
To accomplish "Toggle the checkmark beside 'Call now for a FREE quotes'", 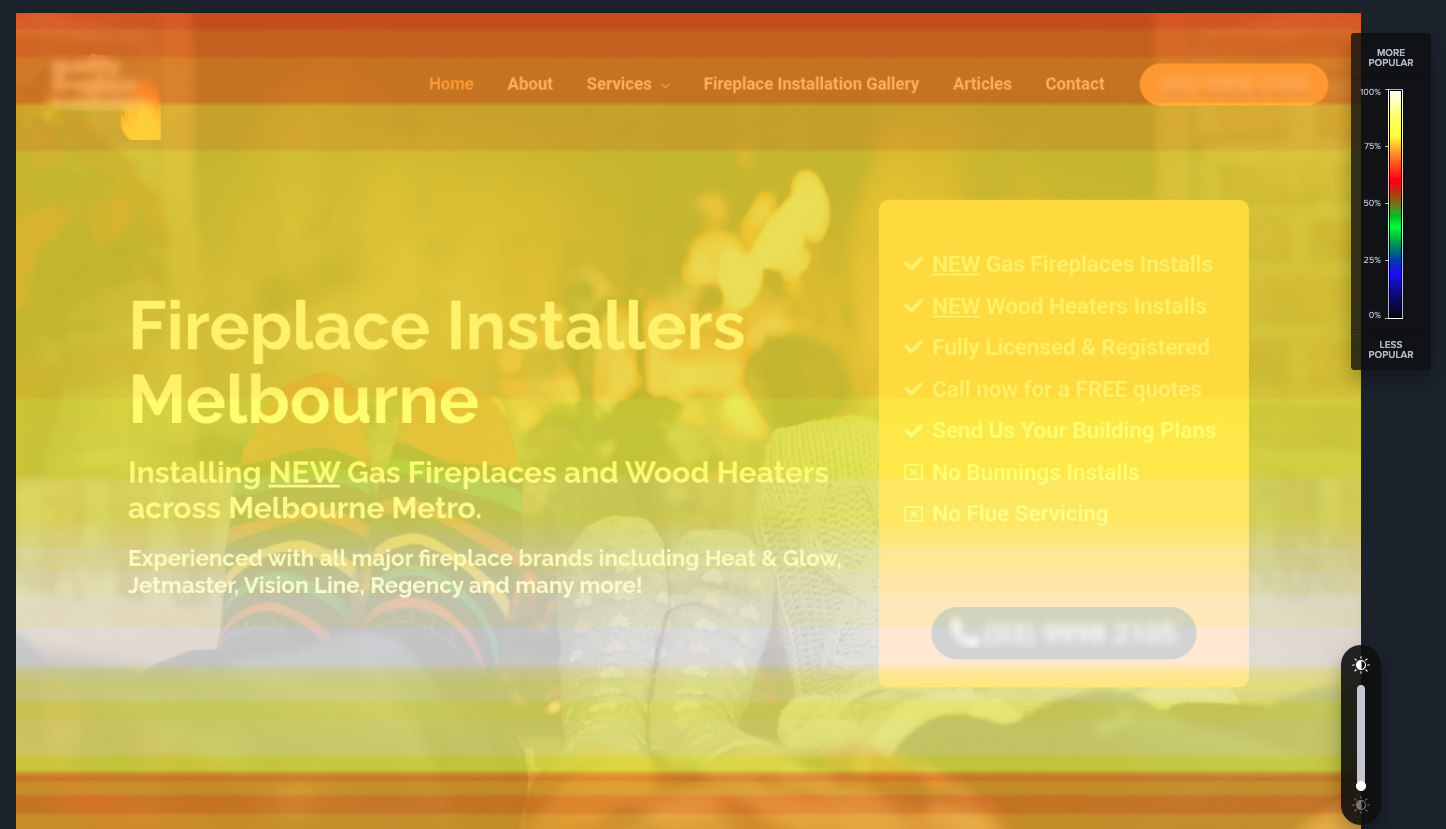I will click(913, 389).
